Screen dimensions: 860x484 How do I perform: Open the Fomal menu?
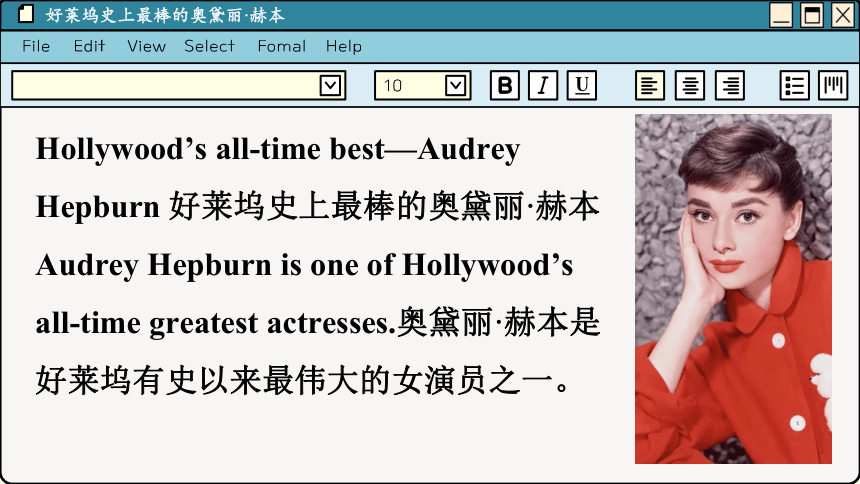(282, 46)
